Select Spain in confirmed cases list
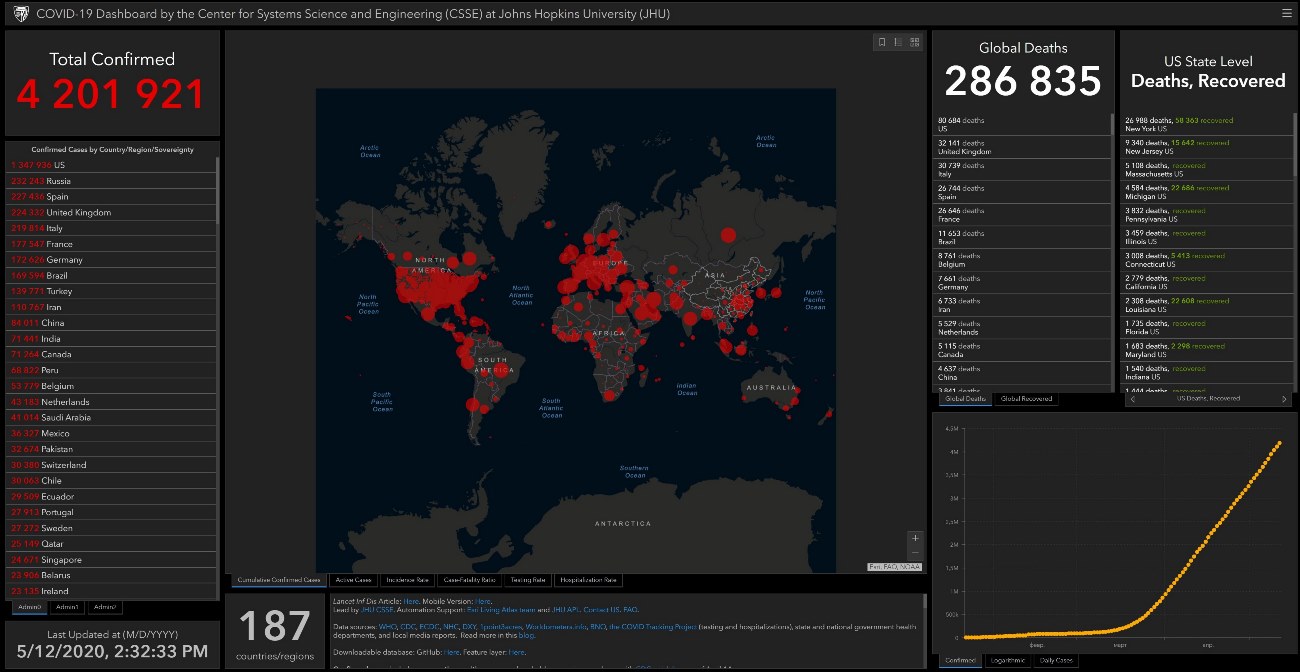 [x=110, y=197]
